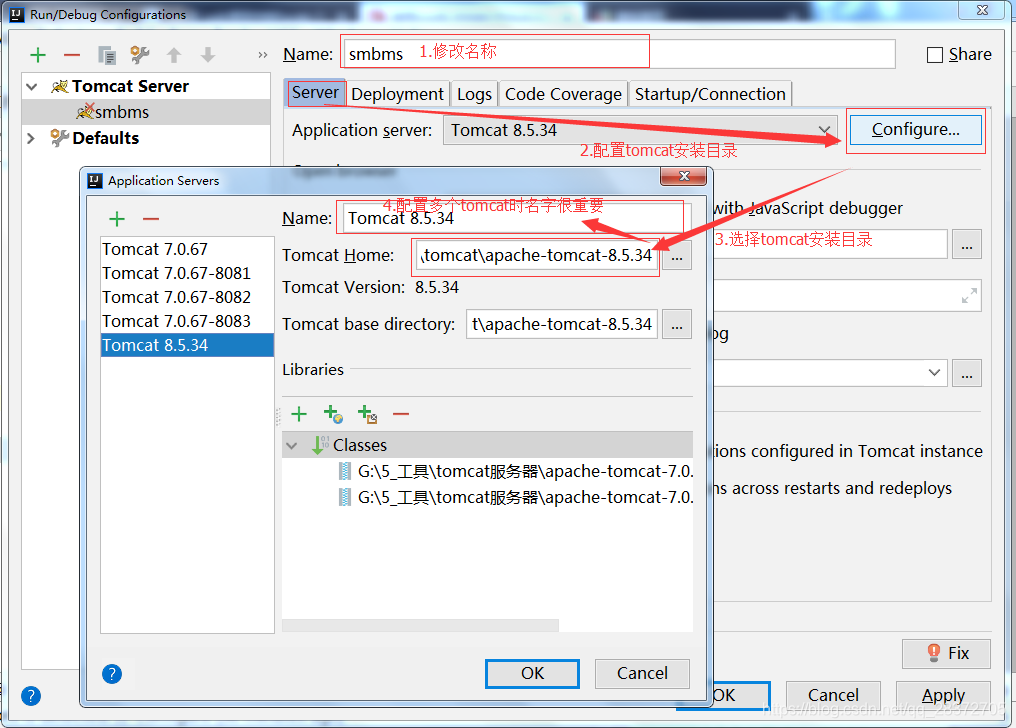Open the Startup/Connection tab
Viewport: 1016px width, 728px height.
click(710, 95)
